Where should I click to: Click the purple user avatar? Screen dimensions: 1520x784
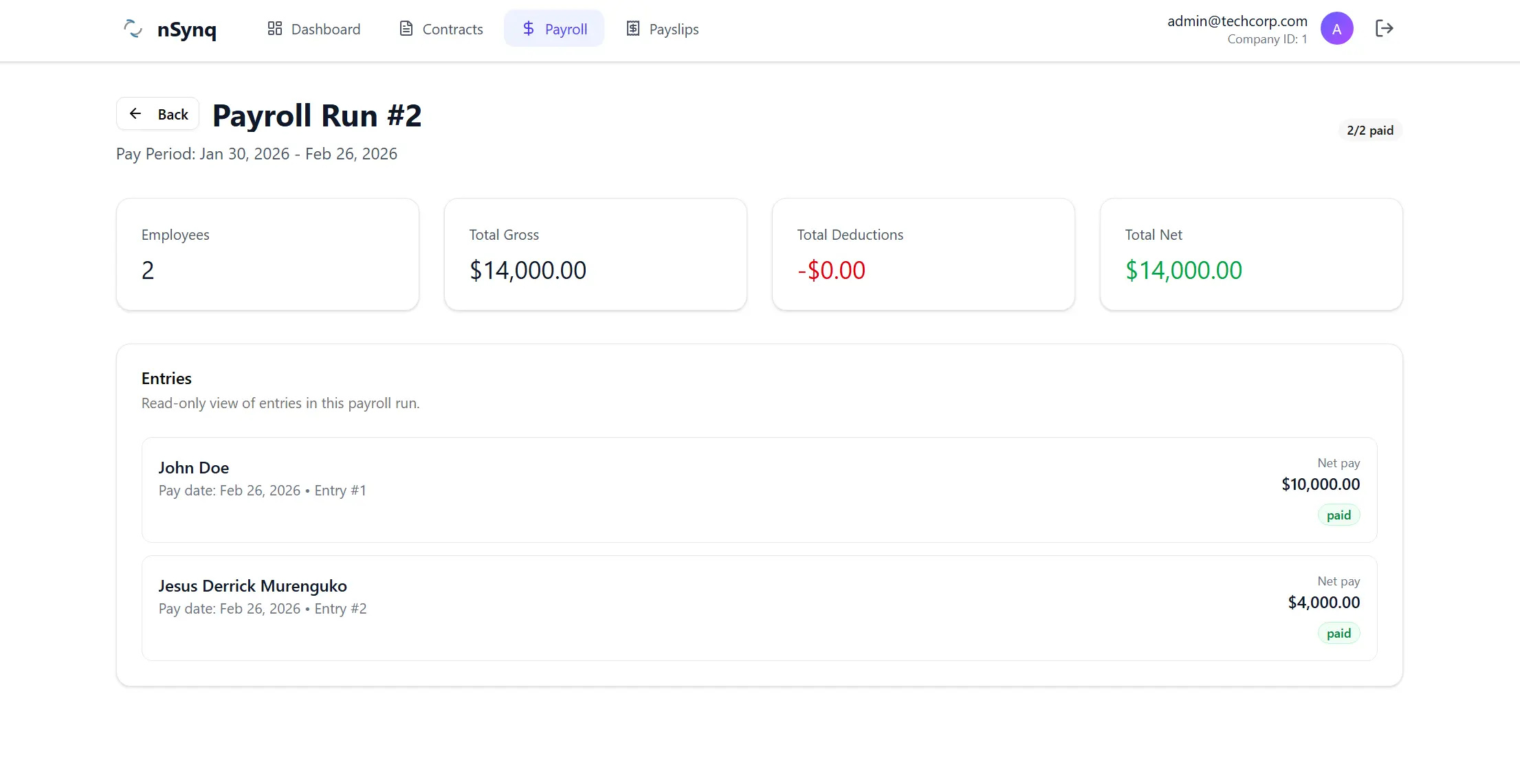coord(1336,29)
